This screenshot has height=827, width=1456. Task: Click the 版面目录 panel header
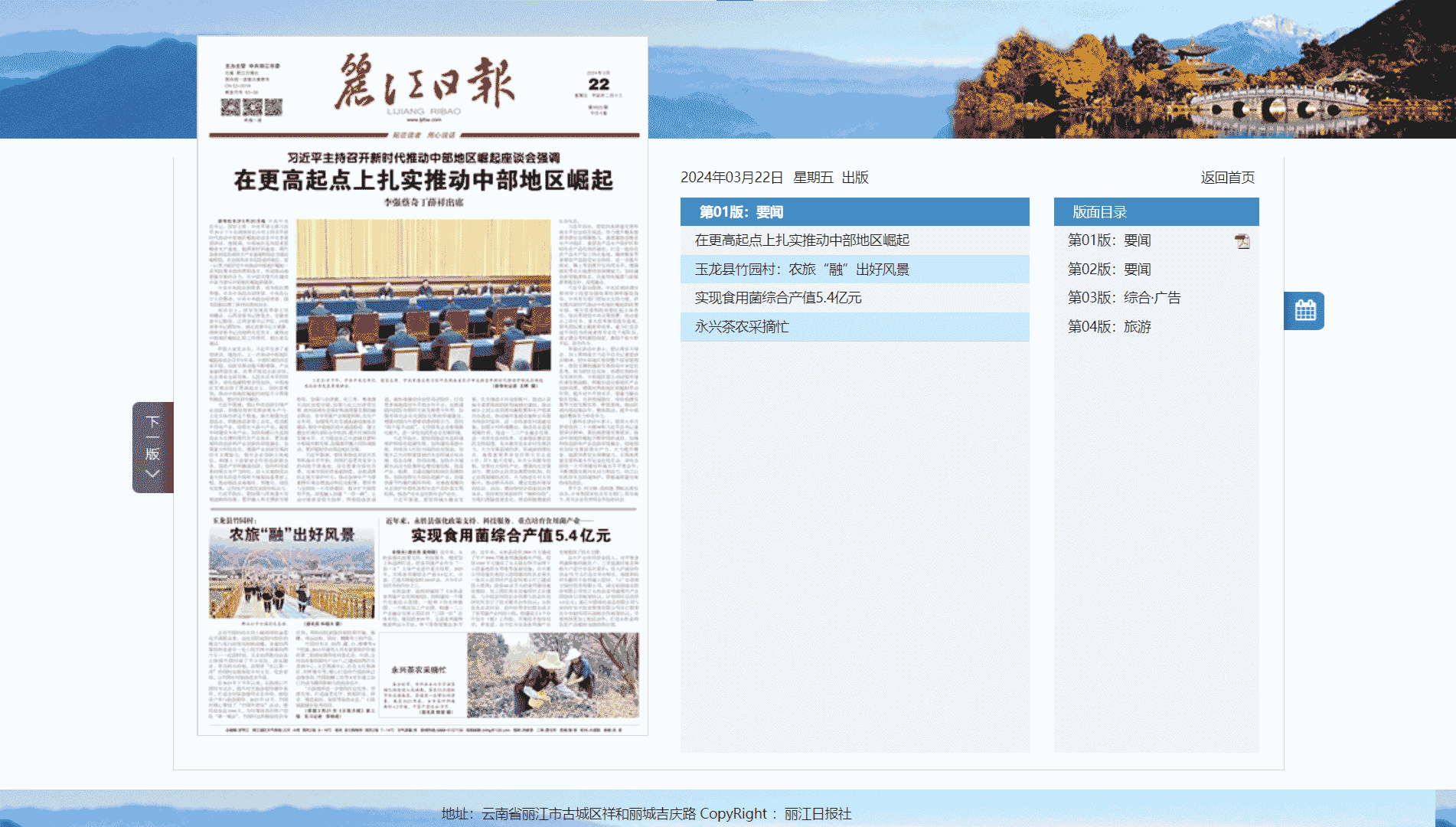click(x=1156, y=211)
